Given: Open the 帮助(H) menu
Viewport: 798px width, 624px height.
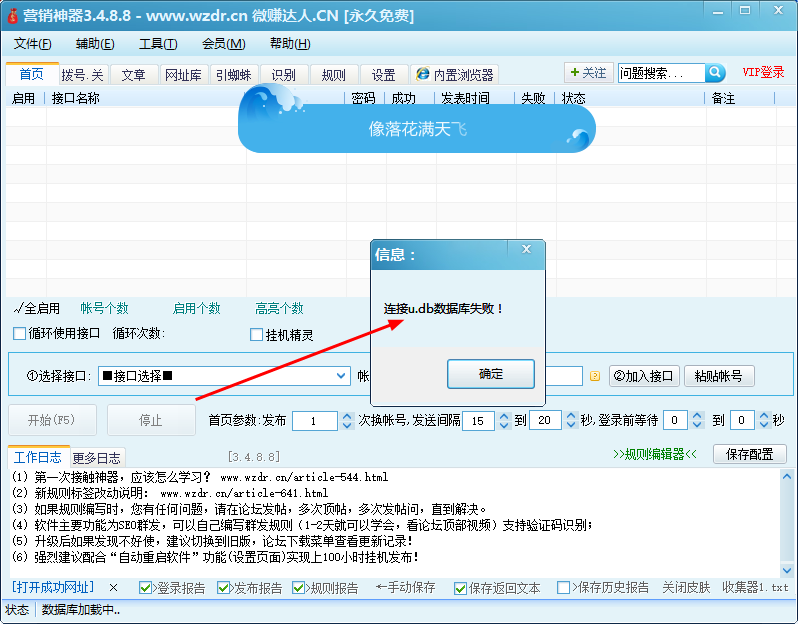Looking at the screenshot, I should coord(290,44).
